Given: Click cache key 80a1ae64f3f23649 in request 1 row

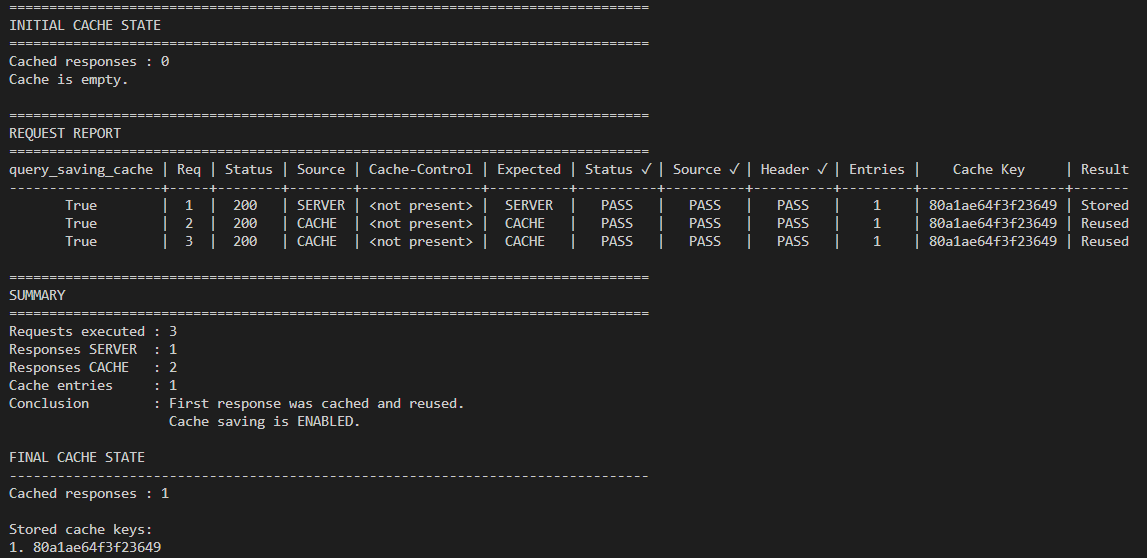Looking at the screenshot, I should (993, 206).
